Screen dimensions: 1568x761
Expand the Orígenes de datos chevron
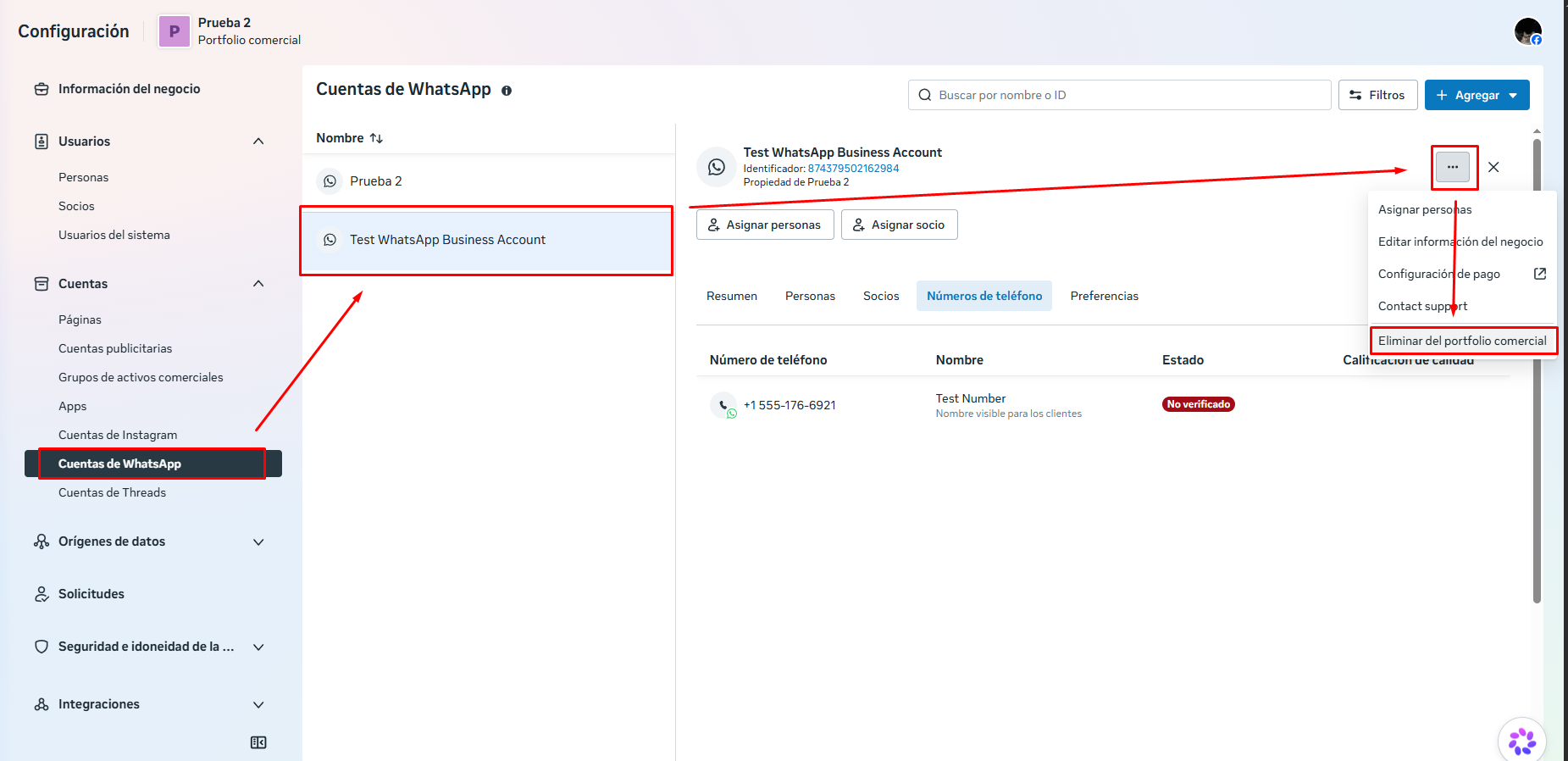click(x=258, y=542)
